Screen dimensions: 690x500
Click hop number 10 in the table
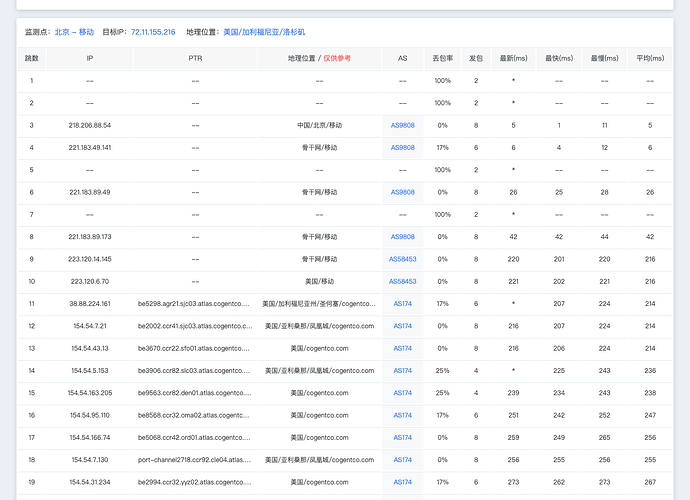point(32,281)
